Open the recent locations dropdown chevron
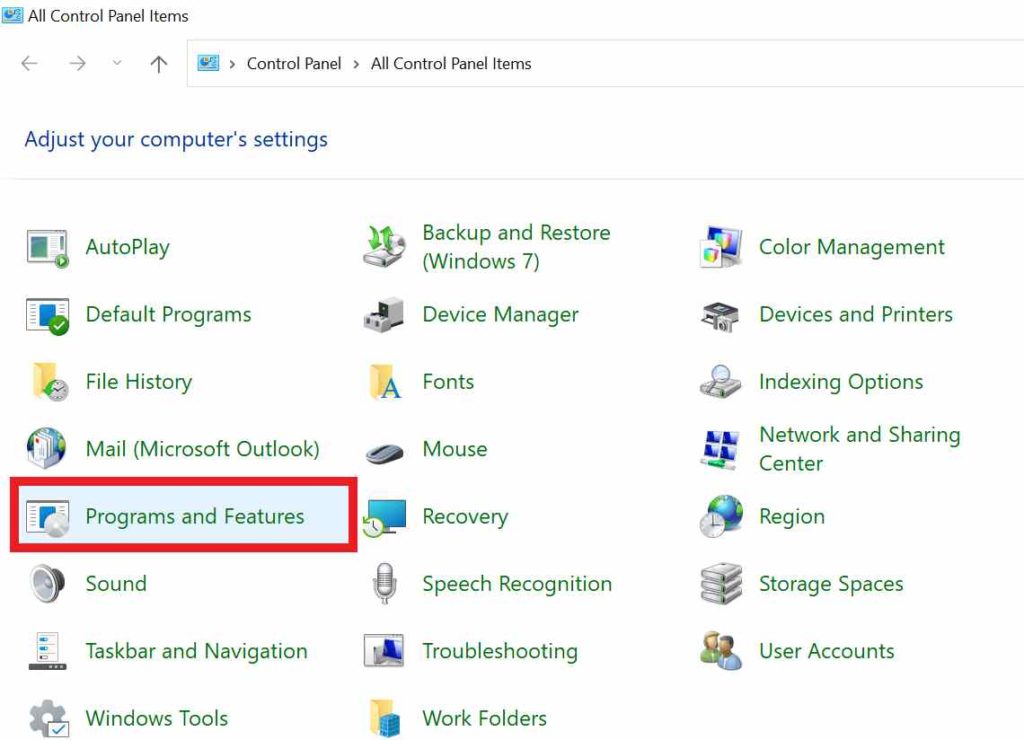Viewport: 1024px width, 740px height. pyautogui.click(x=117, y=63)
